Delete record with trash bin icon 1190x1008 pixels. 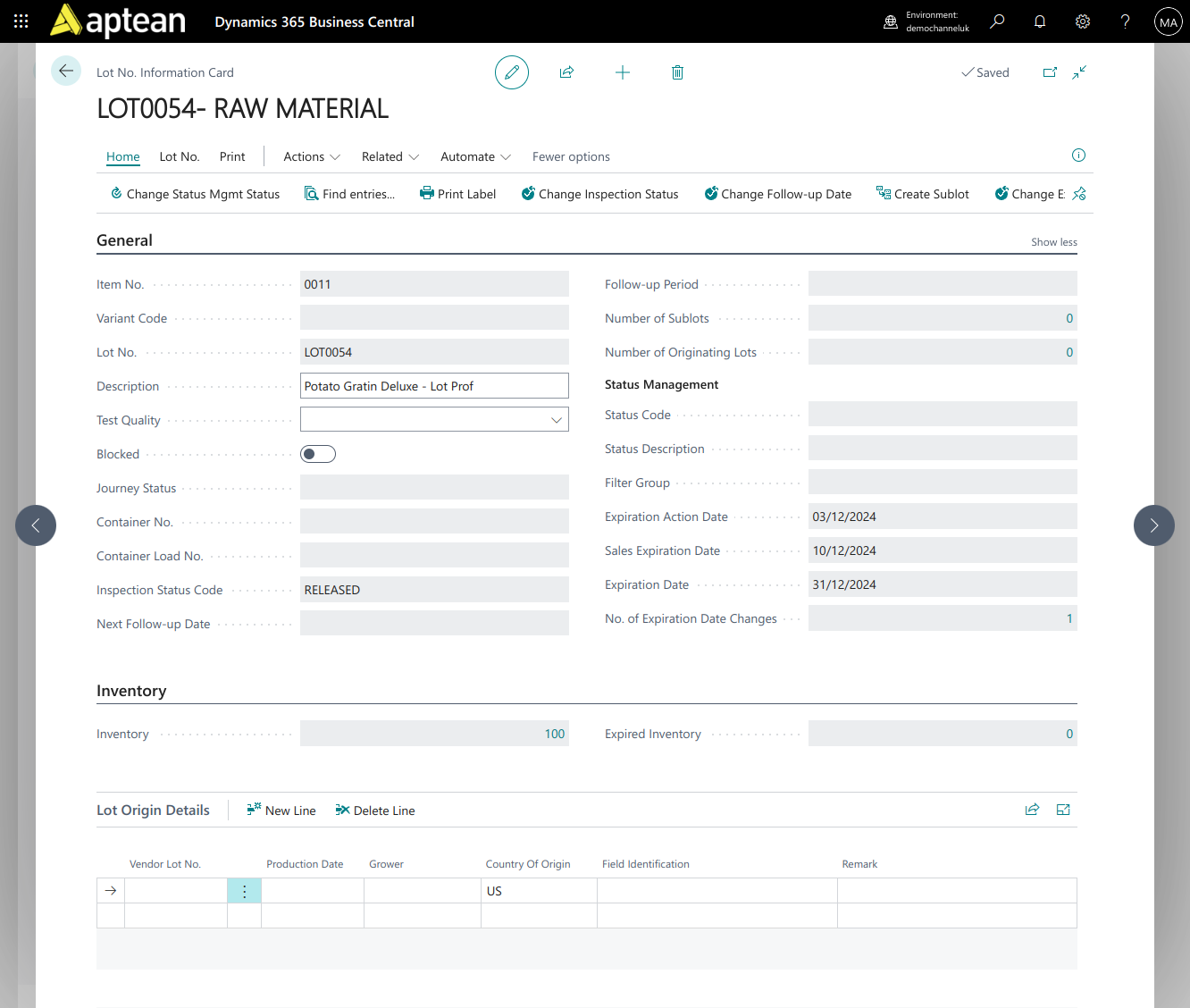677,72
